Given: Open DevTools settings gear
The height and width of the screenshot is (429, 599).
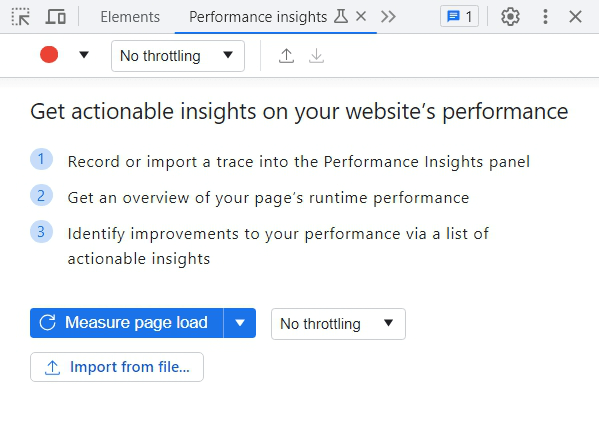Looking at the screenshot, I should (510, 17).
